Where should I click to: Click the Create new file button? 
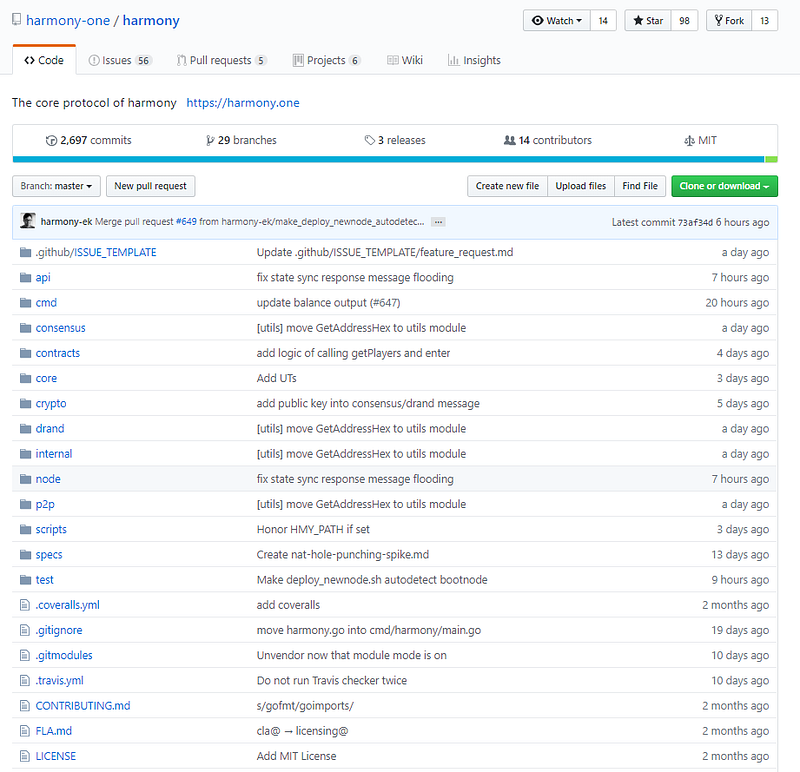pyautogui.click(x=507, y=186)
